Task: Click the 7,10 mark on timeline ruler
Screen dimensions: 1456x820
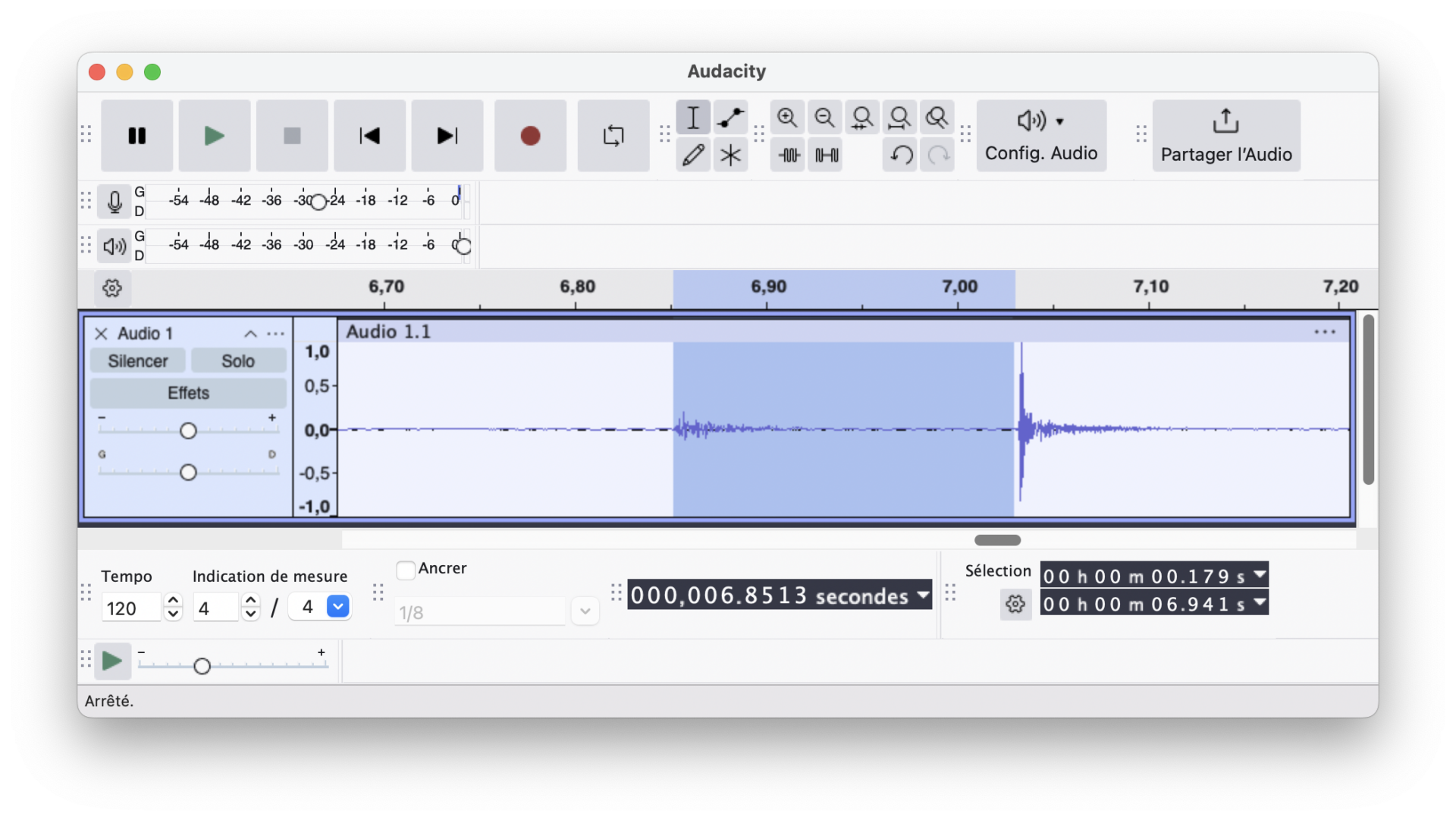Action: coord(1150,287)
